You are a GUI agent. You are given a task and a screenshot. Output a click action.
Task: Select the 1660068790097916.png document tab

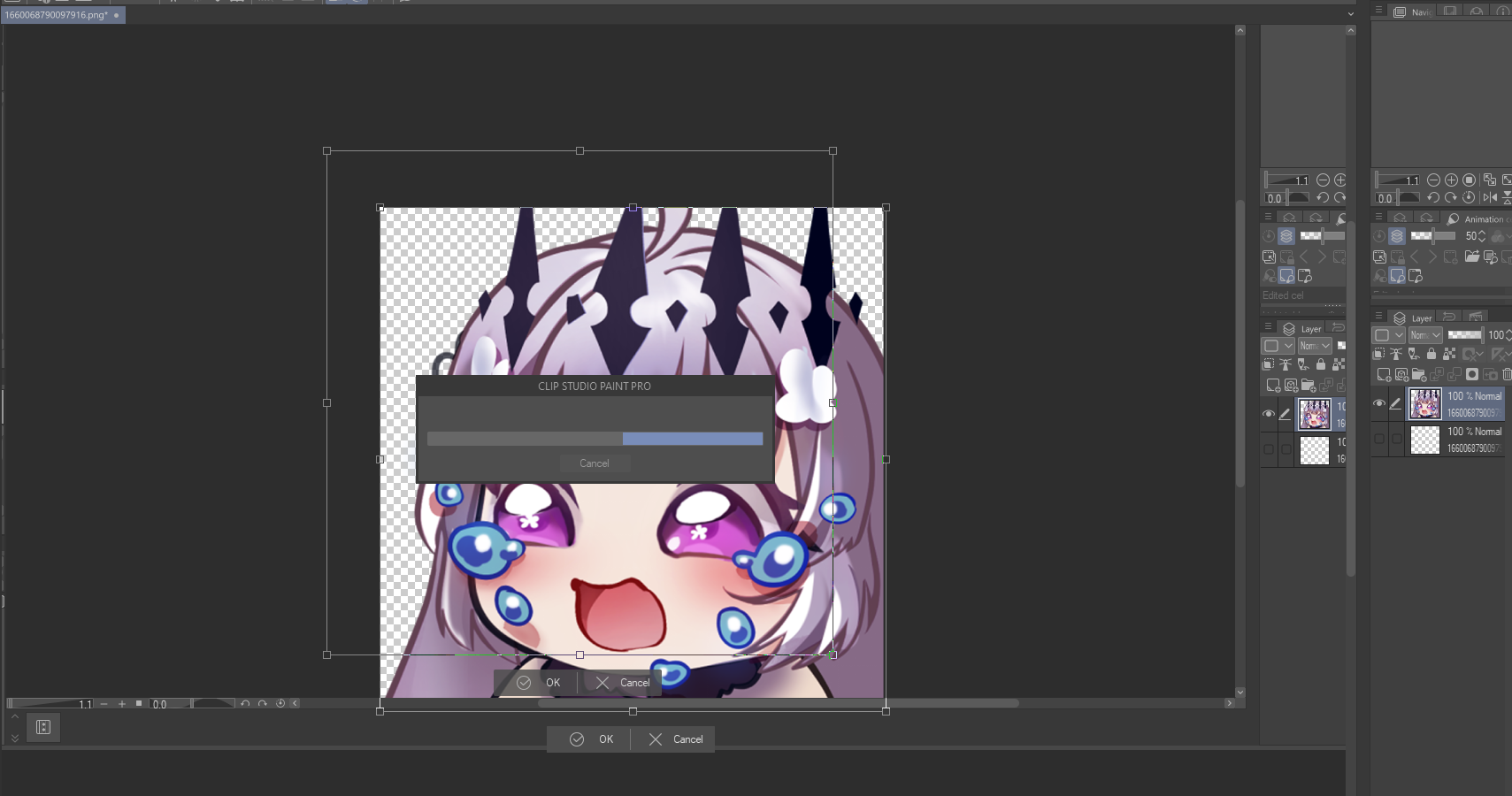pyautogui.click(x=64, y=15)
